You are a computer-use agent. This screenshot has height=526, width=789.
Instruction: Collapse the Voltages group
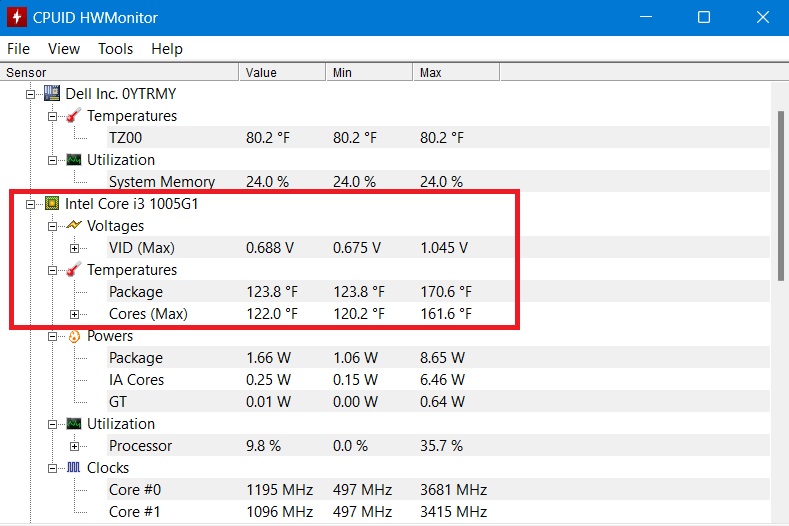click(52, 227)
